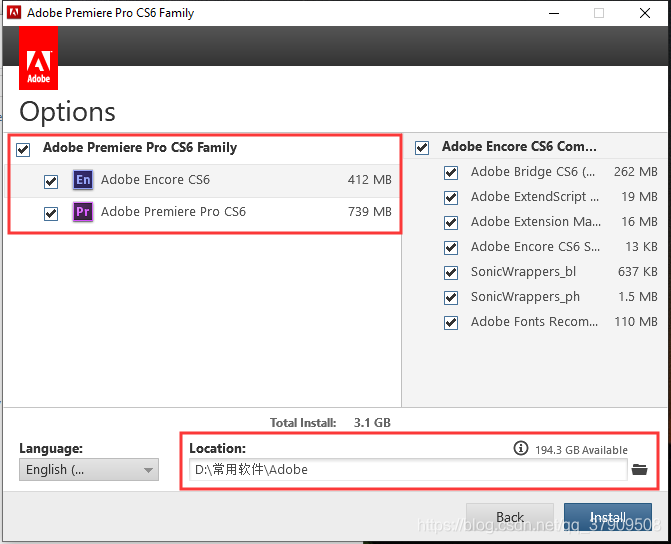The width and height of the screenshot is (671, 544).
Task: Select the Adobe Premiere Pro CS6 row text
Action: (x=173, y=211)
